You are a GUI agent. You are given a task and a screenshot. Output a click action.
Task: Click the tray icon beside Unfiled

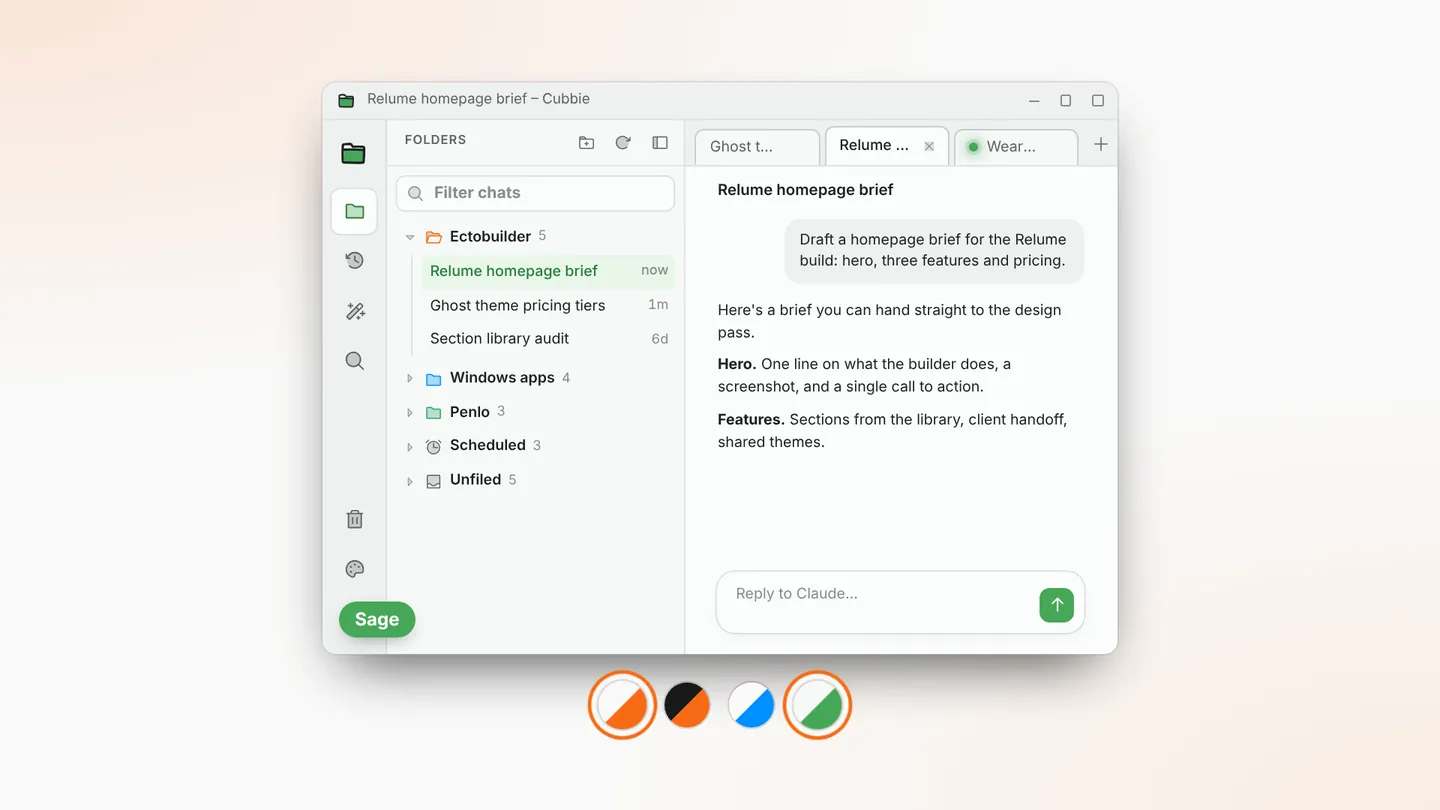(x=433, y=481)
